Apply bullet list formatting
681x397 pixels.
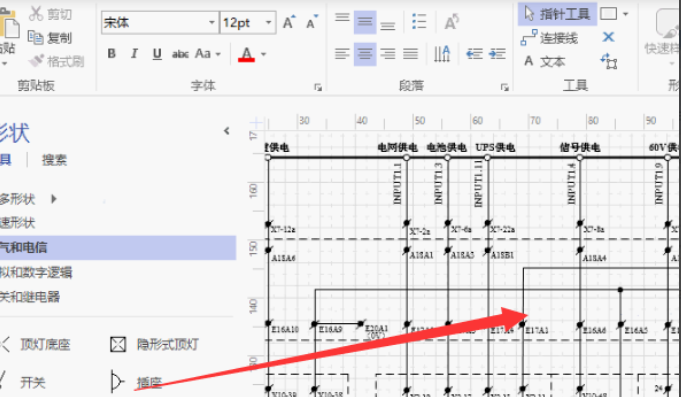click(x=419, y=21)
